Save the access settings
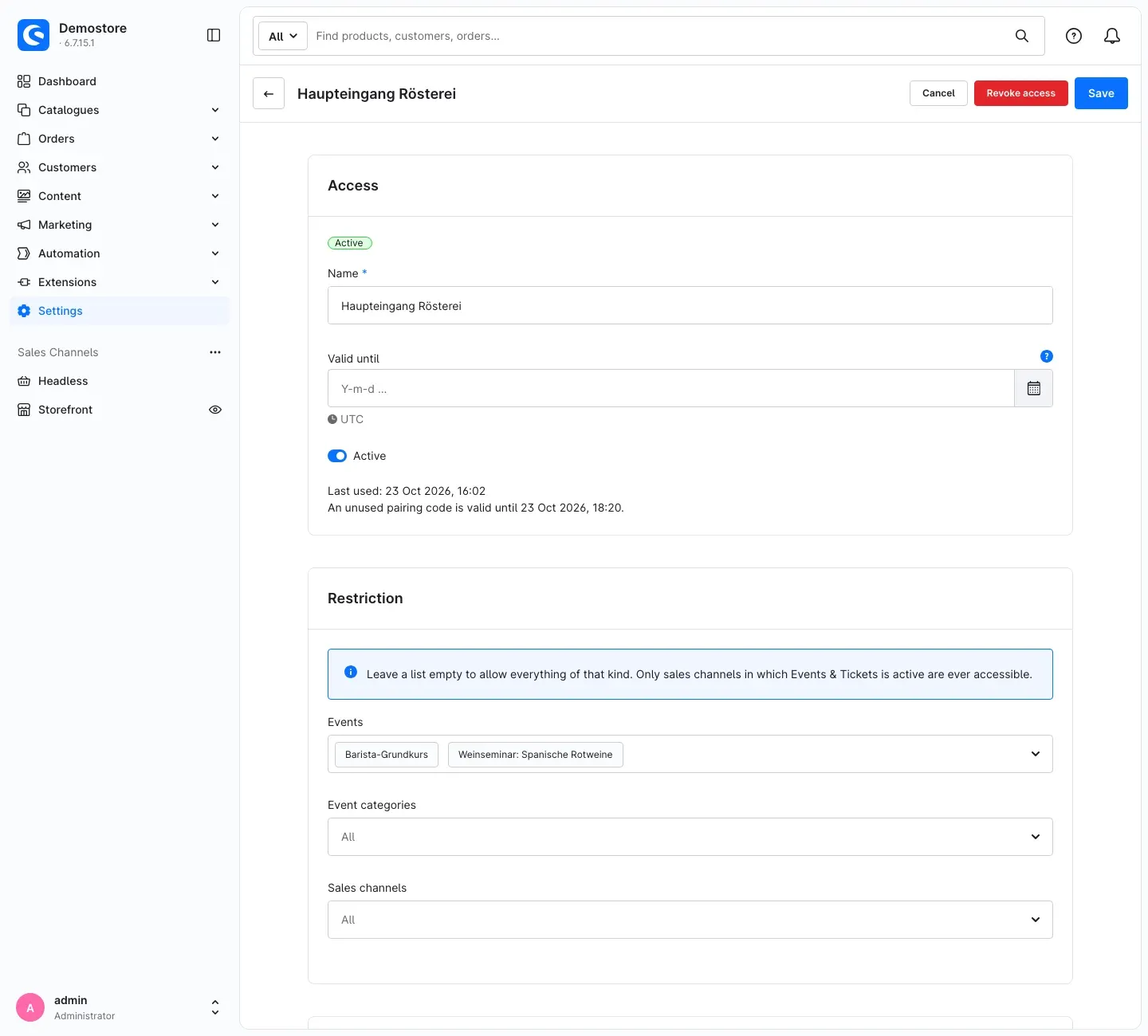 point(1101,93)
